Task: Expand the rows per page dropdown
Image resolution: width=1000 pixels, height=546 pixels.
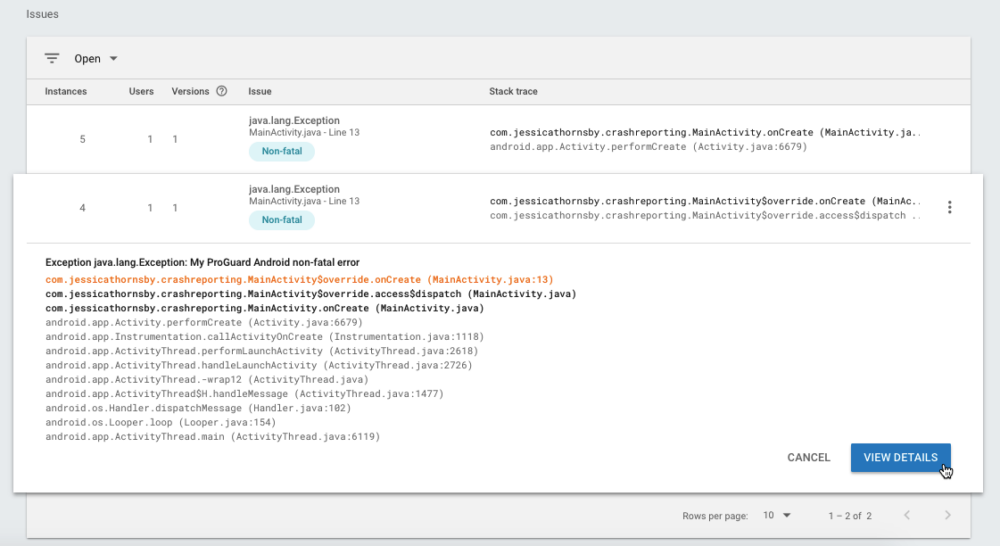Action: point(777,515)
